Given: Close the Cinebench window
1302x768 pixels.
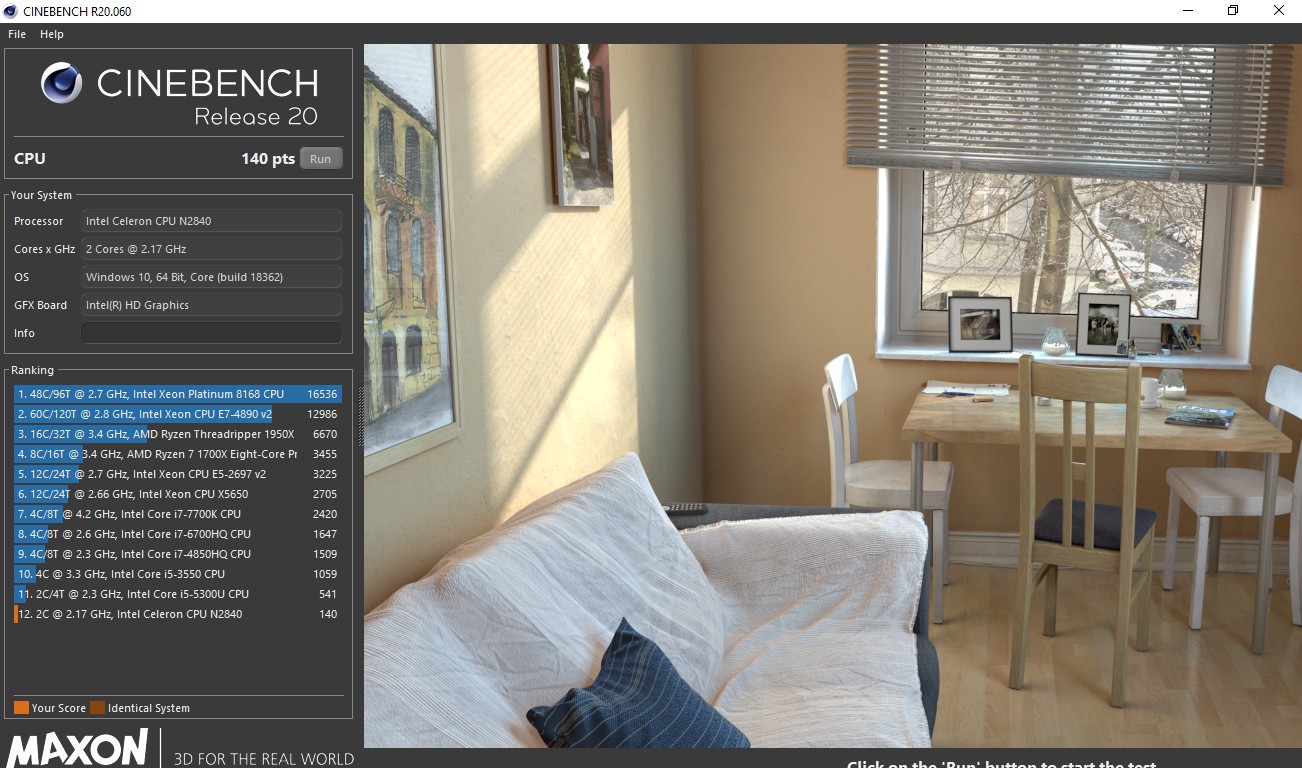Looking at the screenshot, I should 1279,11.
